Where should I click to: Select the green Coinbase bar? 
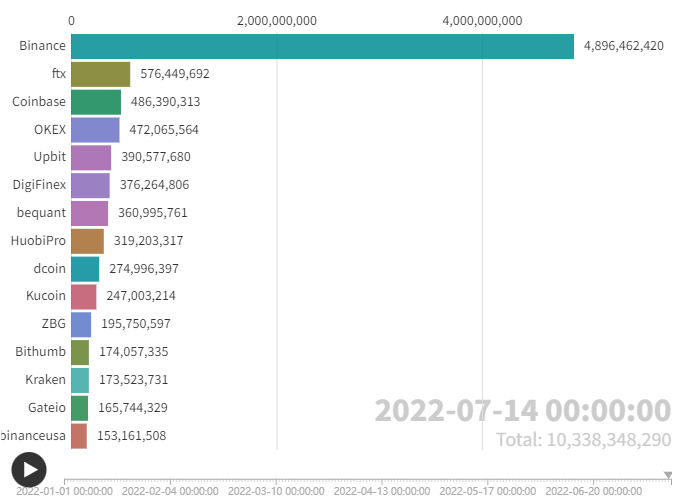point(96,102)
